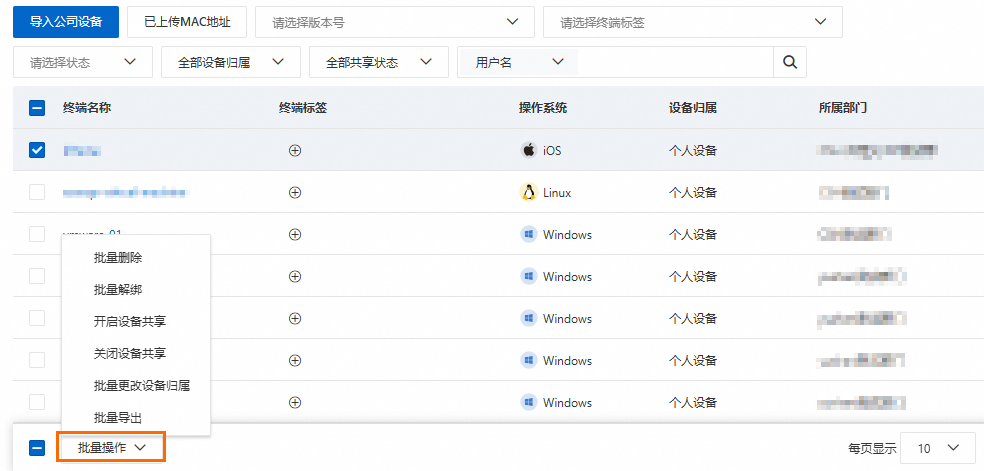Check the Linux device row checkbox
Screen dimensions: 984x471
click(37, 193)
